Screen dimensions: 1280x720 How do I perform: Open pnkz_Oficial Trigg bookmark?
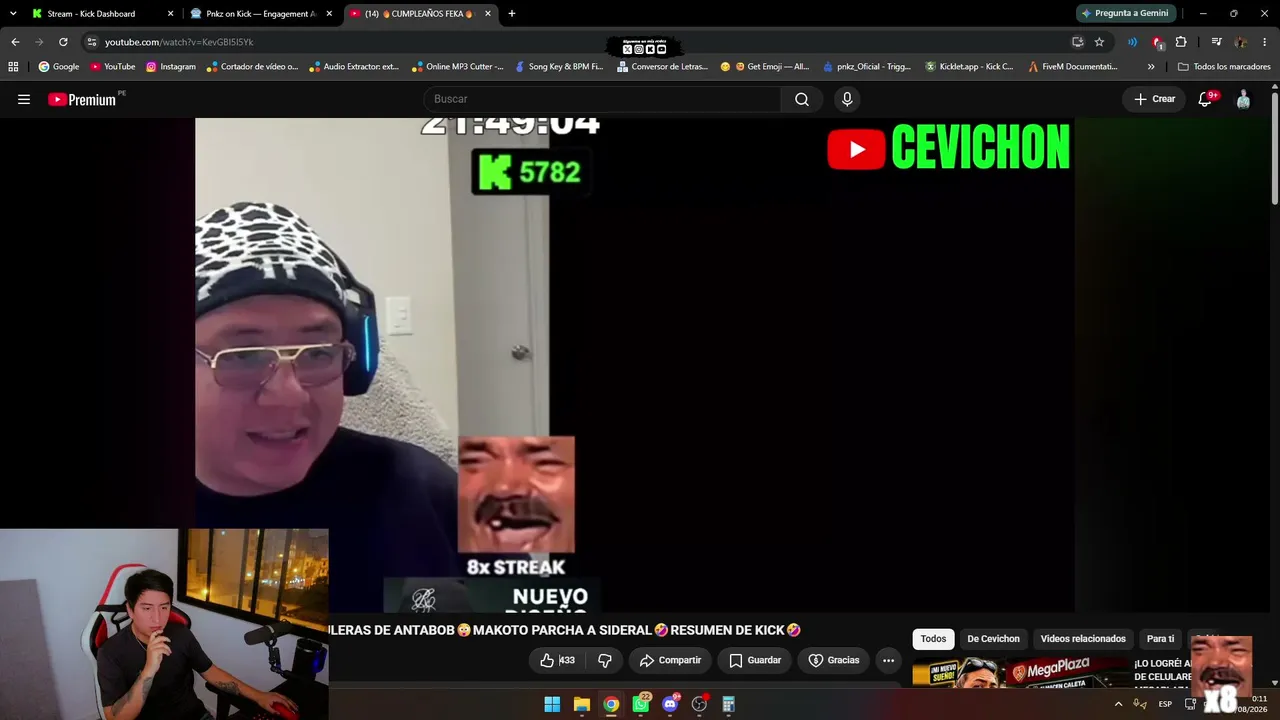(866, 67)
